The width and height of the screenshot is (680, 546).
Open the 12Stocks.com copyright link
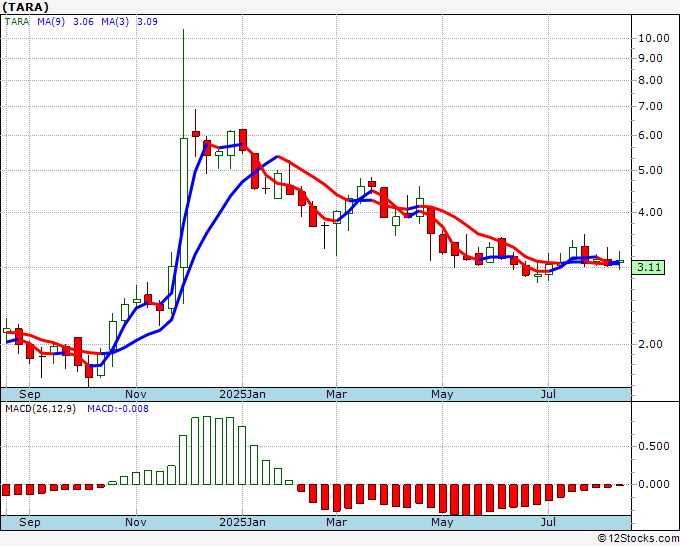638,538
